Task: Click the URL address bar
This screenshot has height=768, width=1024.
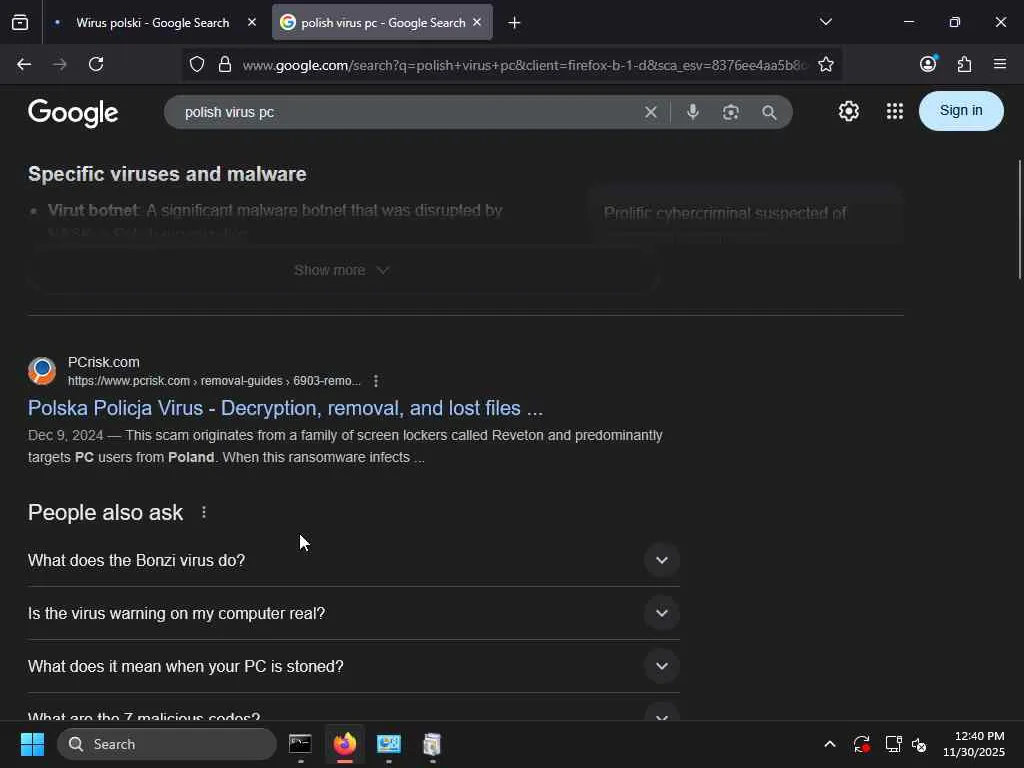Action: tap(524, 65)
